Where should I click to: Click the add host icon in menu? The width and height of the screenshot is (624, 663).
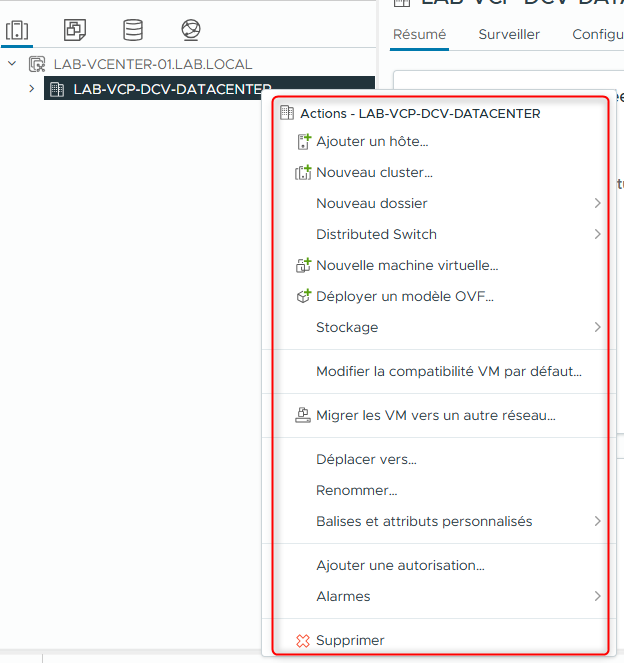click(304, 142)
